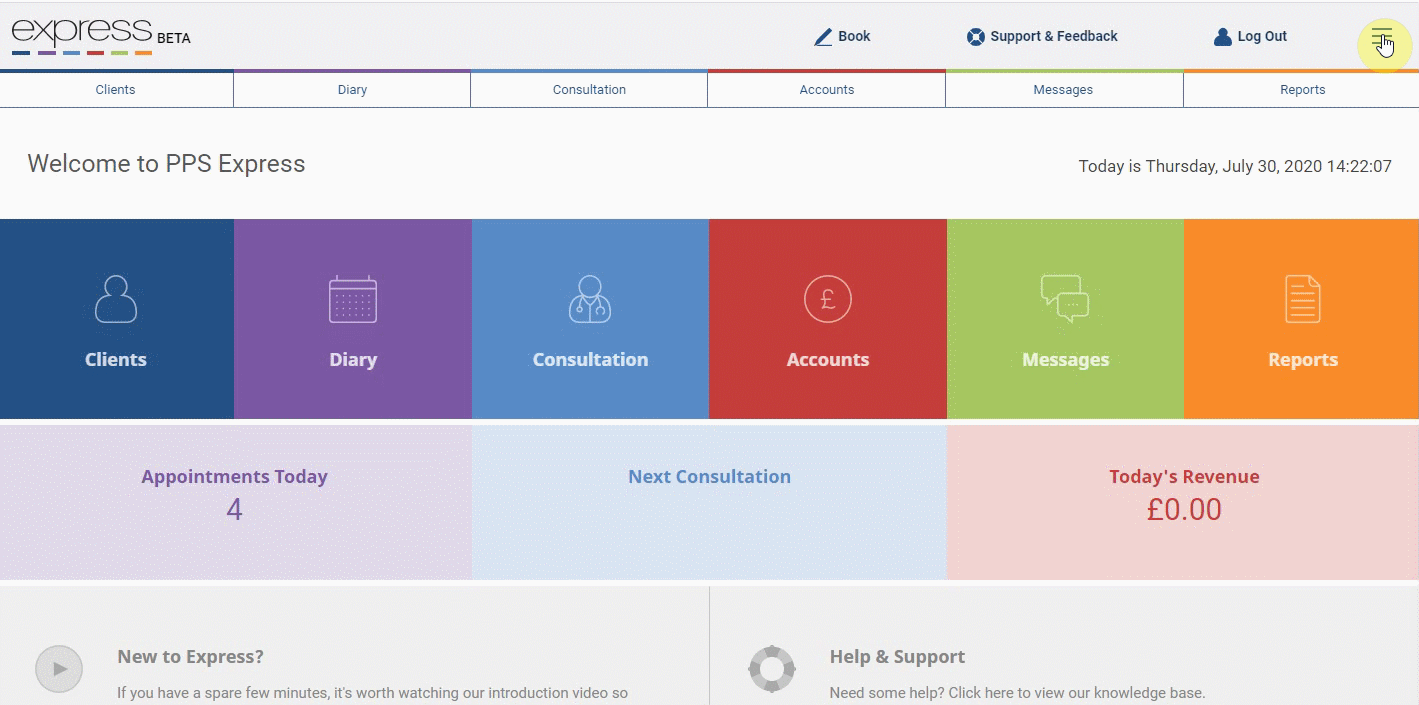
Task: Click the user icon beside Log Out
Action: tap(1222, 37)
